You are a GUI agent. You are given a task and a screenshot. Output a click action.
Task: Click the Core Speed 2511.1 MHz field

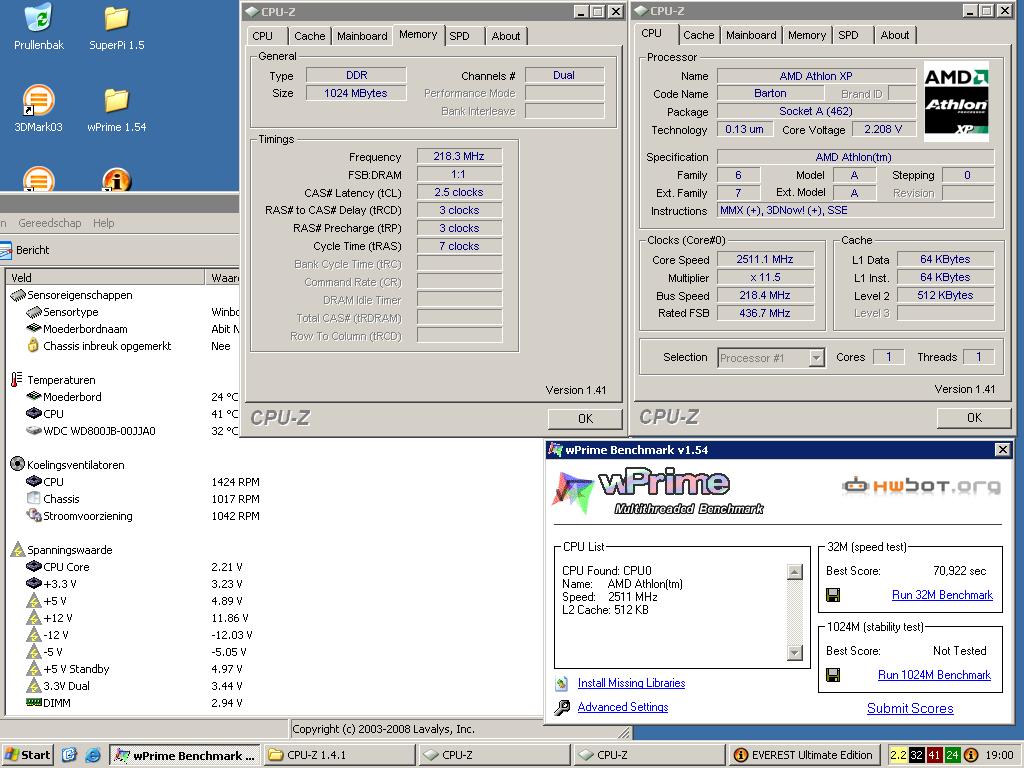pyautogui.click(x=765, y=259)
